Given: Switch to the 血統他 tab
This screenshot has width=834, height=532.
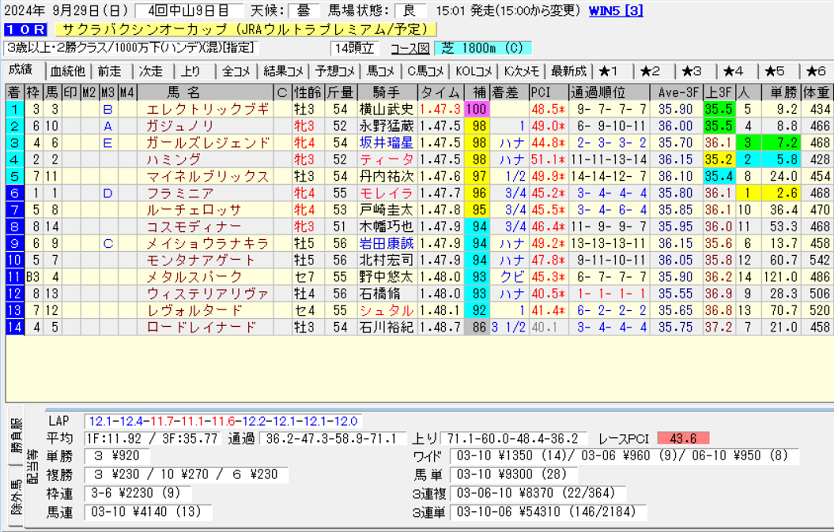Looking at the screenshot, I should (67, 71).
